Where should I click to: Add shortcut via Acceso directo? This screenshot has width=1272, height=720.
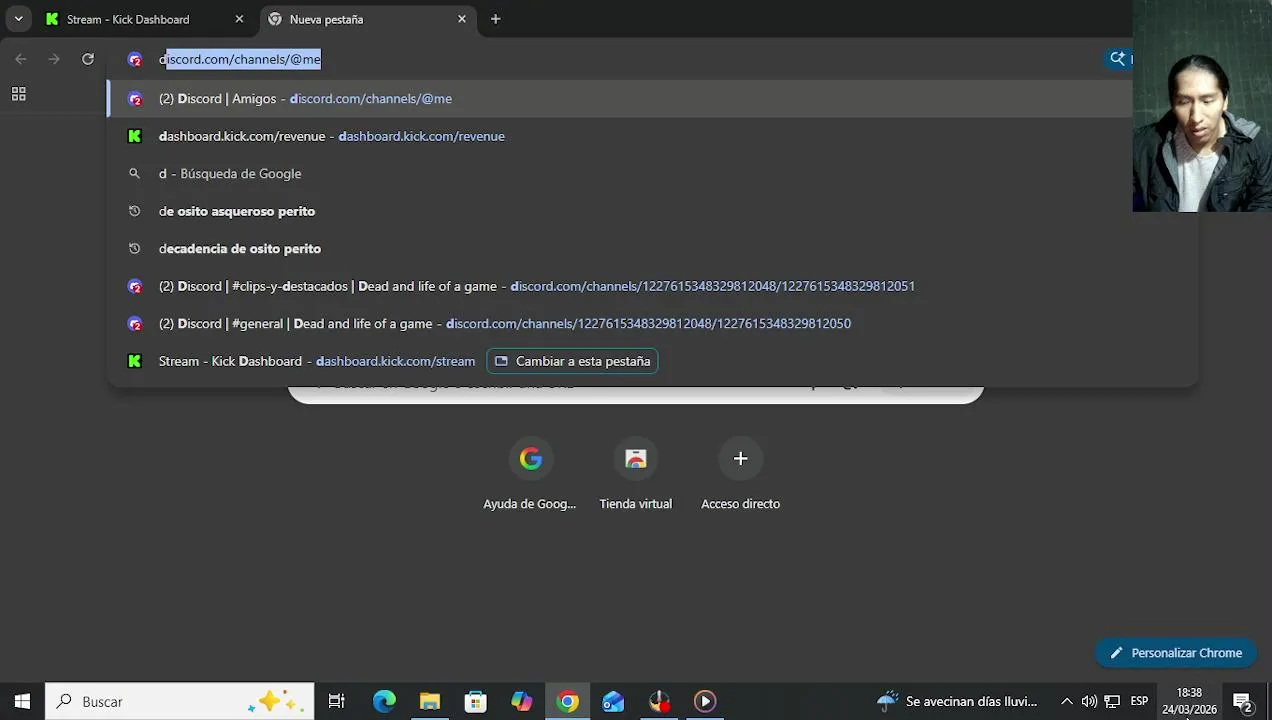pos(740,475)
